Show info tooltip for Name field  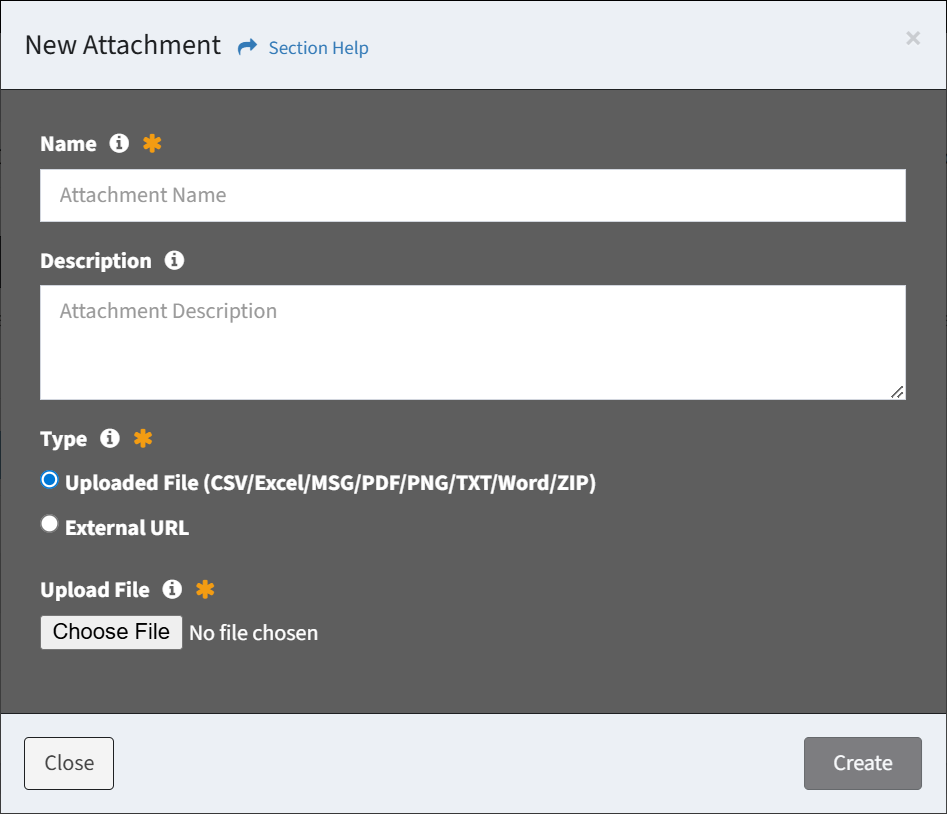pos(119,143)
